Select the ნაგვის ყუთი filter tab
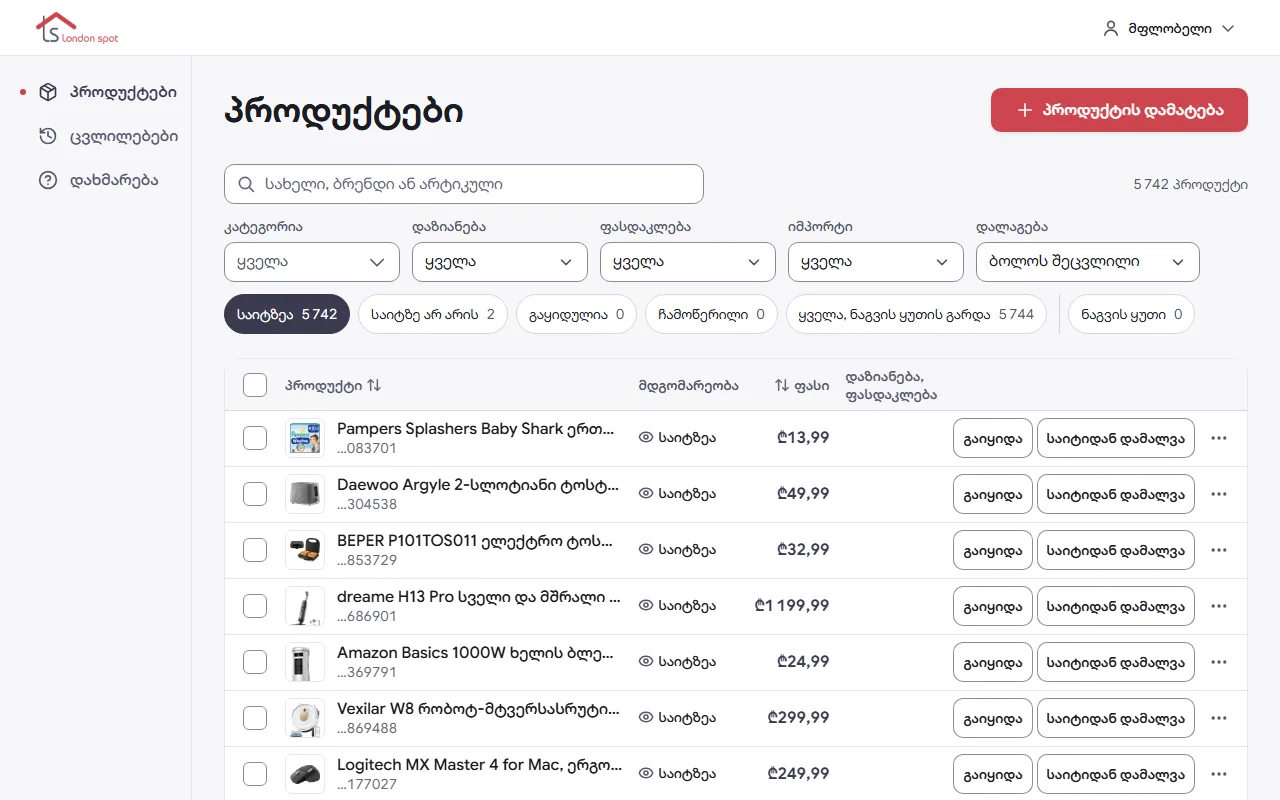This screenshot has width=1280, height=800. tap(1131, 314)
